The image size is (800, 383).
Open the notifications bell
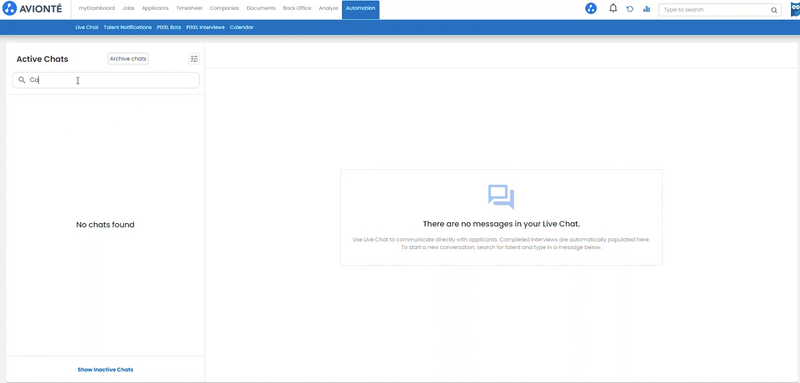coord(613,9)
